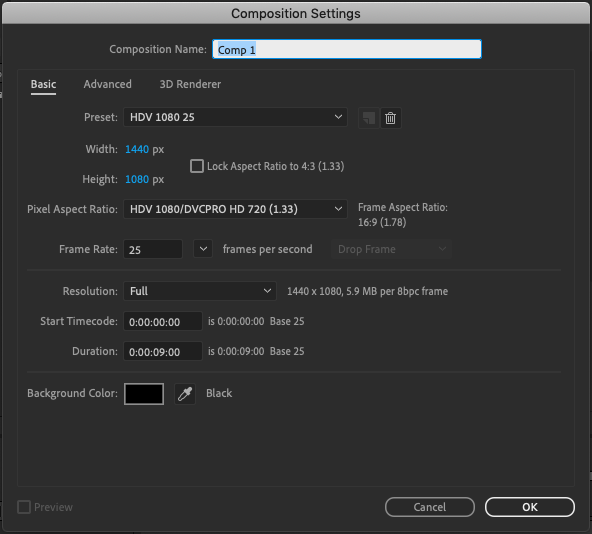Open the Resolution dropdown set to Full
The height and width of the screenshot is (534, 592).
(200, 291)
